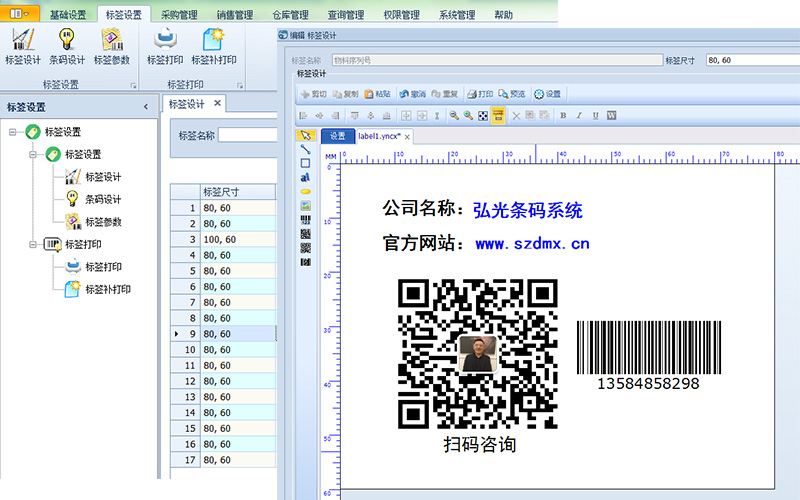Click the W word-wrap icon

click(x=612, y=116)
